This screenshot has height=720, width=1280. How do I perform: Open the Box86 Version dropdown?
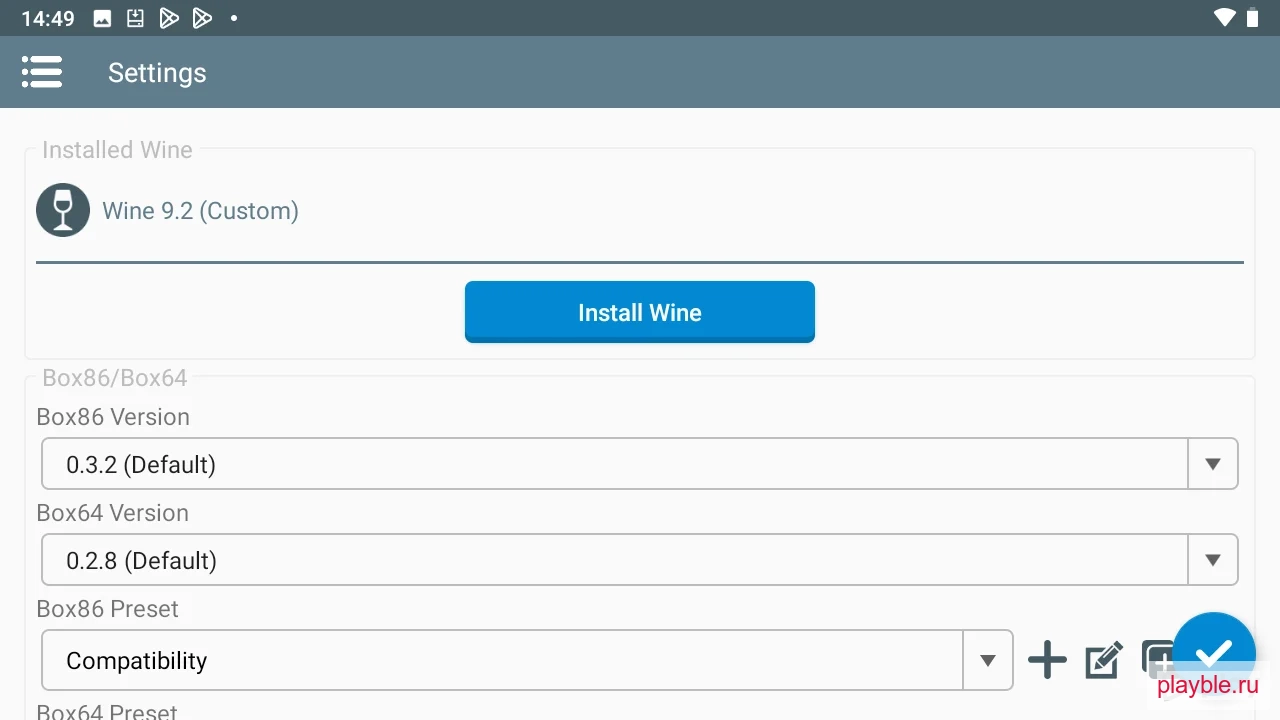(640, 464)
